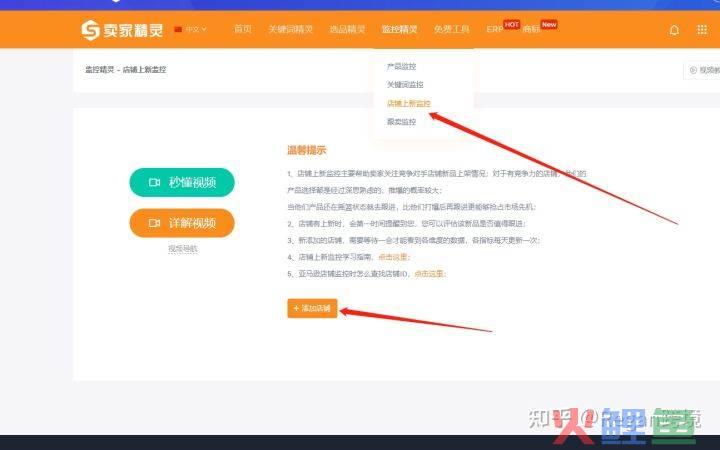
Task: Click the 监控精灵 - 店铺上新监控 breadcrumb
Action: pyautogui.click(x=125, y=70)
